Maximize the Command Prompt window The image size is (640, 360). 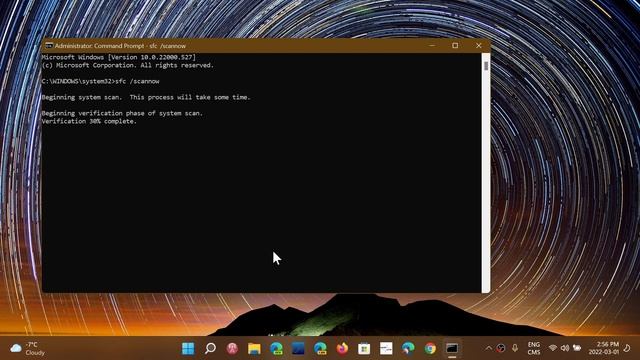click(x=455, y=46)
